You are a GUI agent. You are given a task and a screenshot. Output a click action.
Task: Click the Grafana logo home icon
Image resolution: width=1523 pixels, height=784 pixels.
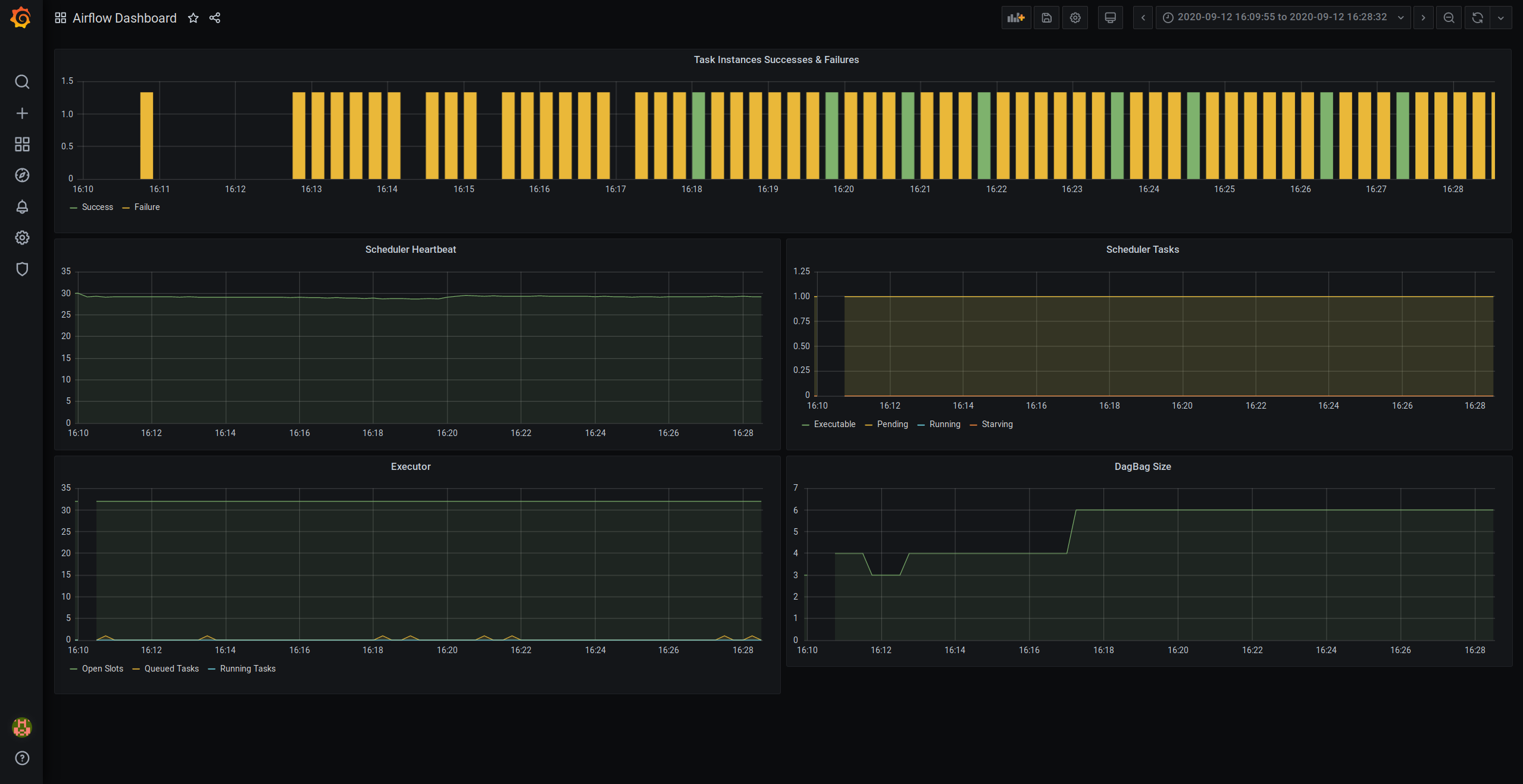[21, 18]
